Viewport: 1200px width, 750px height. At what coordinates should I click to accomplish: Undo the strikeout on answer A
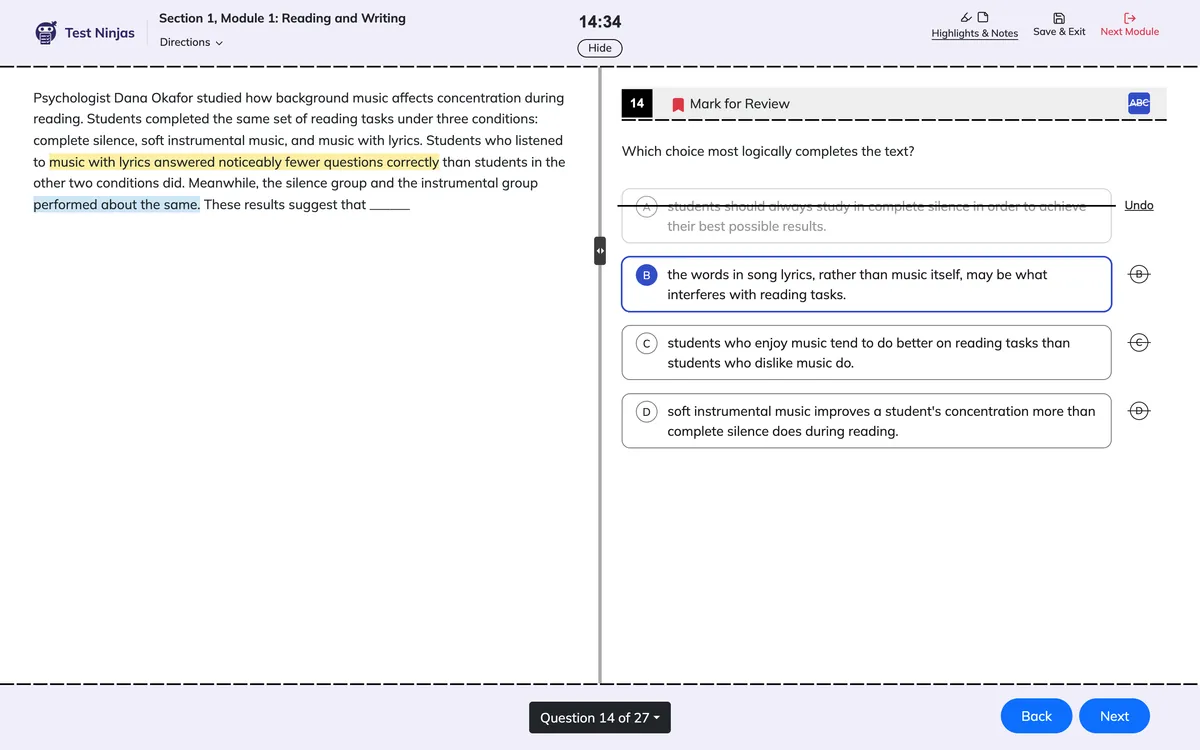(x=1139, y=205)
